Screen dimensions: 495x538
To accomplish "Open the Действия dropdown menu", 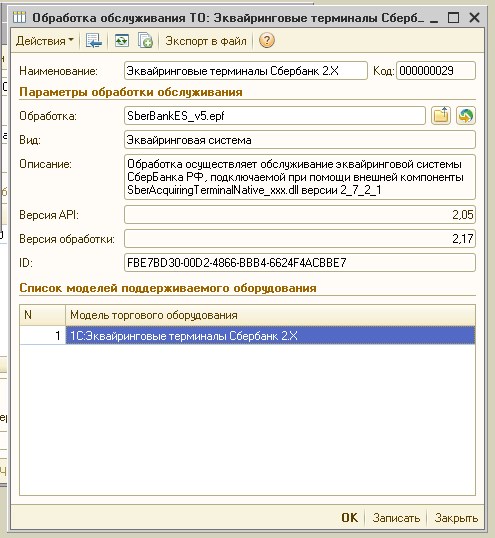I will click(45, 41).
